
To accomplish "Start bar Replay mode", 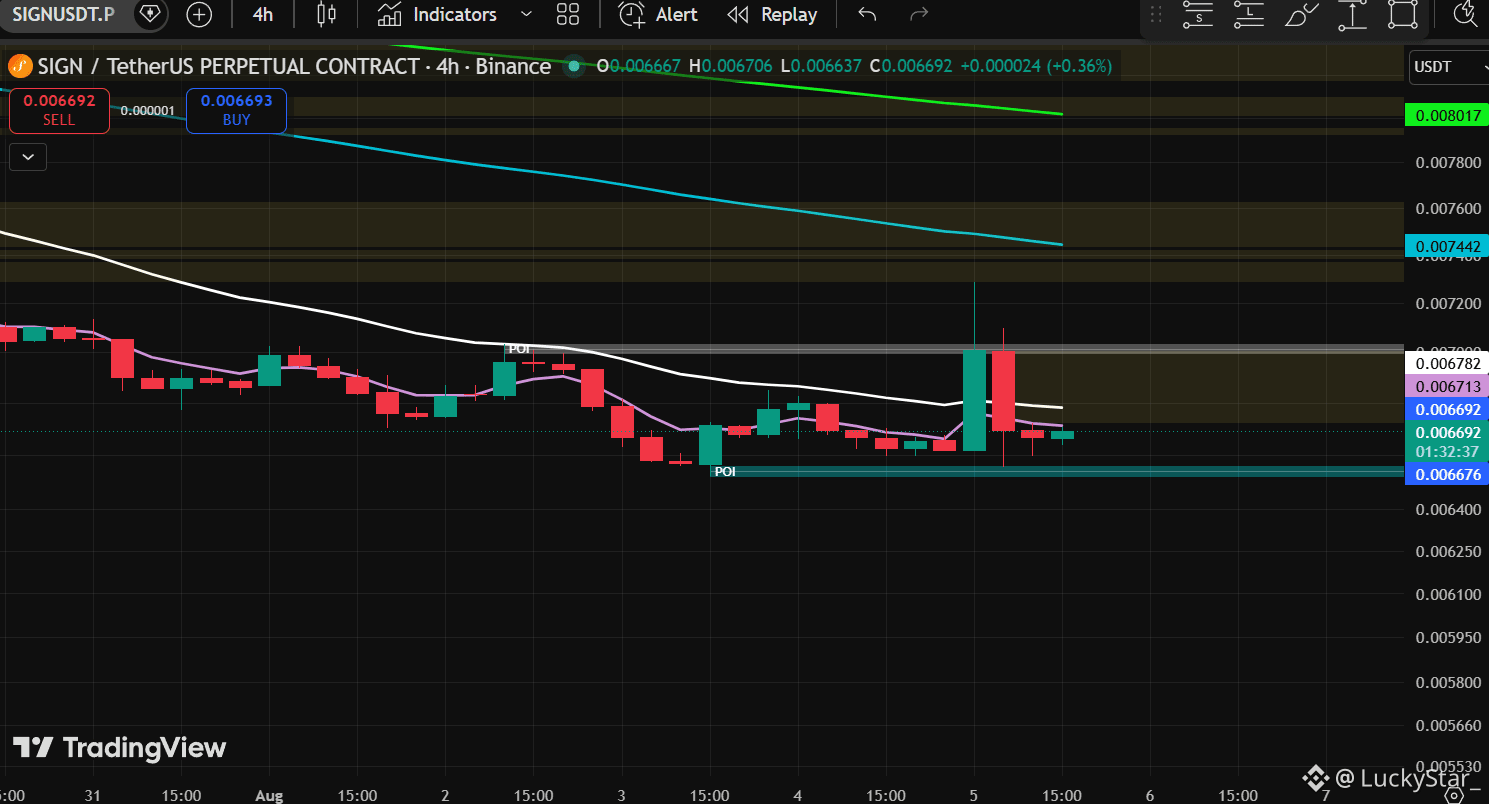I will tap(772, 15).
